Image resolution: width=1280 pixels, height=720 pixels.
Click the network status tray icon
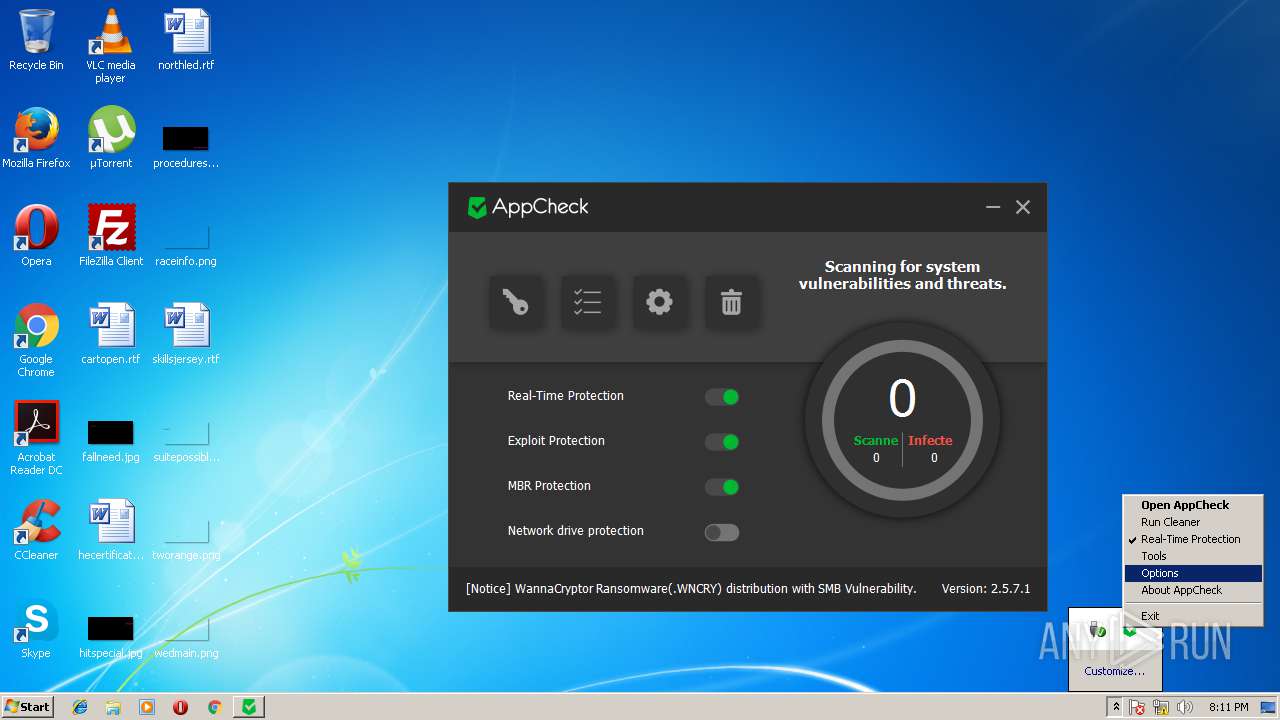(x=1161, y=707)
